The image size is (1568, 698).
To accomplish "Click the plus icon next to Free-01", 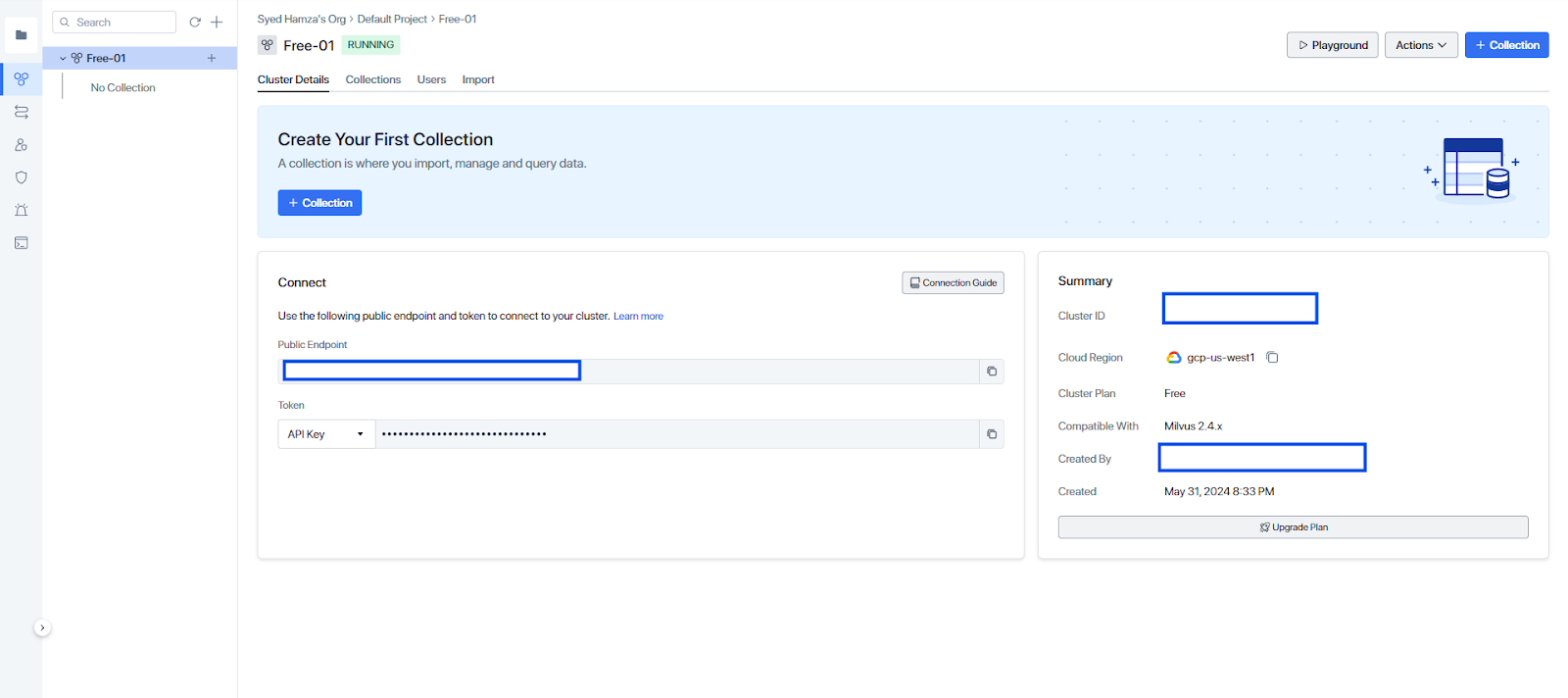I will [212, 59].
